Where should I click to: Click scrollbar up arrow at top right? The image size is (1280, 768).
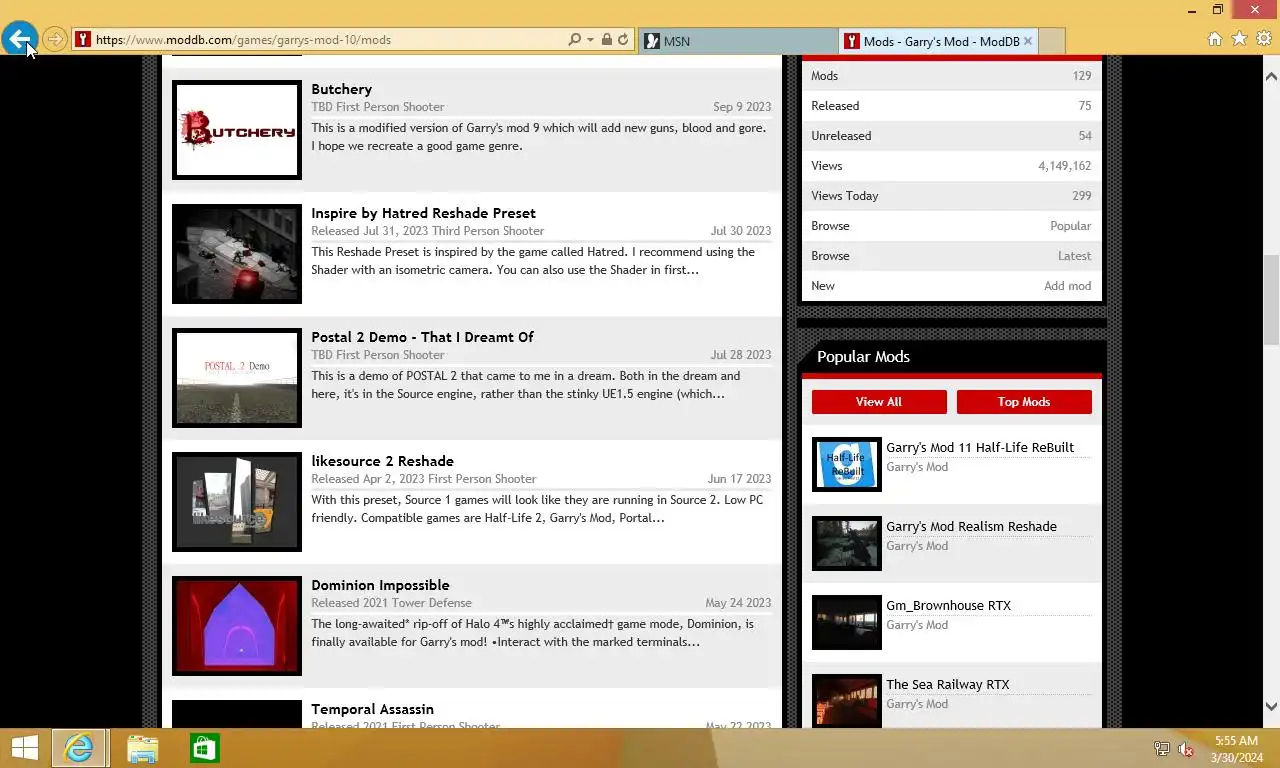[x=1271, y=75]
